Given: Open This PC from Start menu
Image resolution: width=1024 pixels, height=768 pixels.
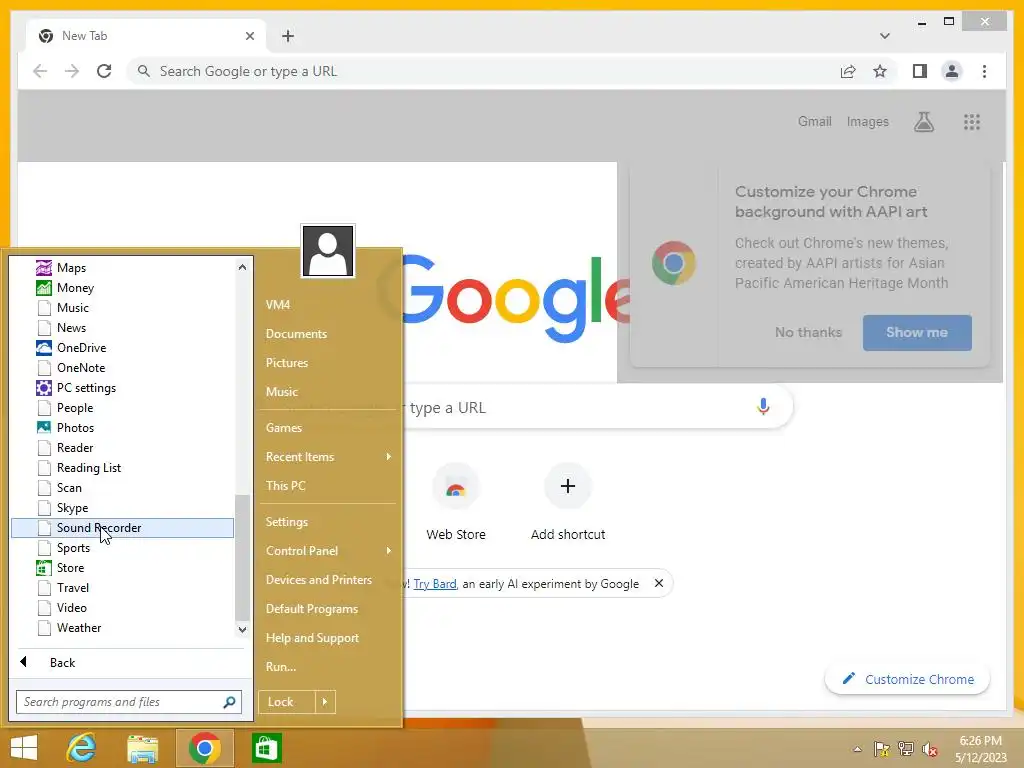Looking at the screenshot, I should click(285, 485).
